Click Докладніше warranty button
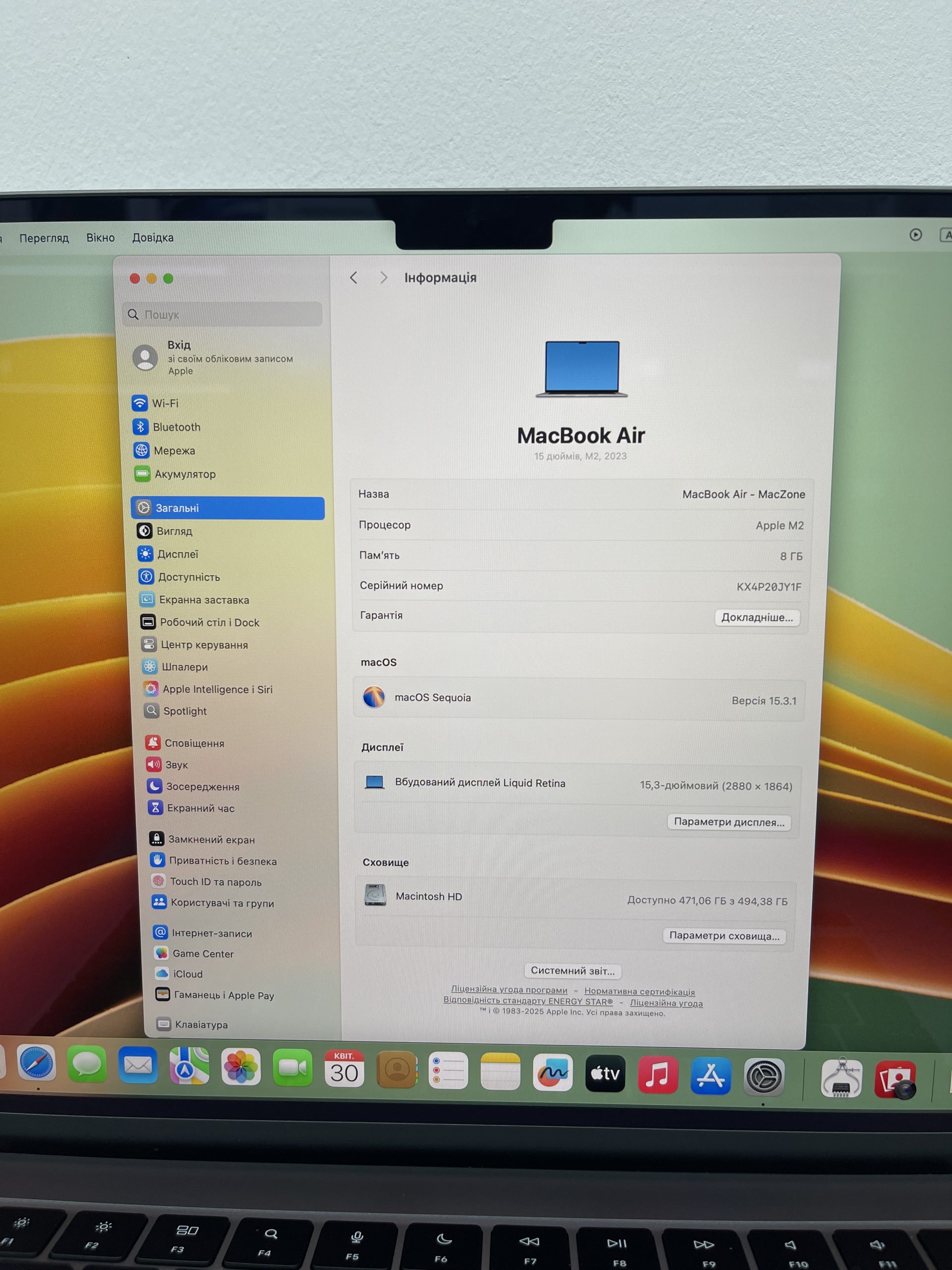952x1270 pixels. 757,617
